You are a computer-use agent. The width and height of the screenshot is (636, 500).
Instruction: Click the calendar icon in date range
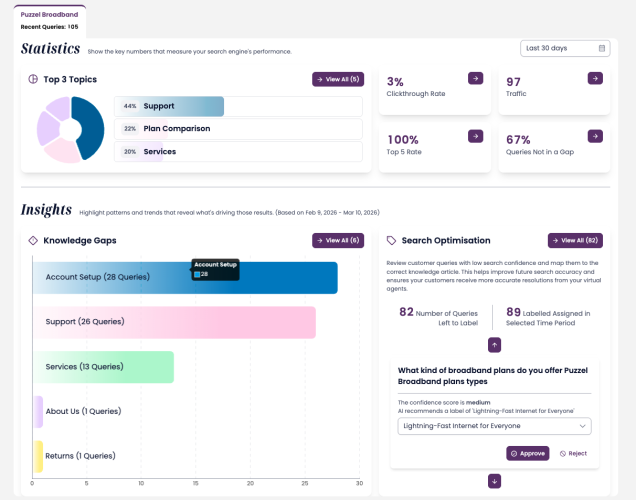click(602, 48)
